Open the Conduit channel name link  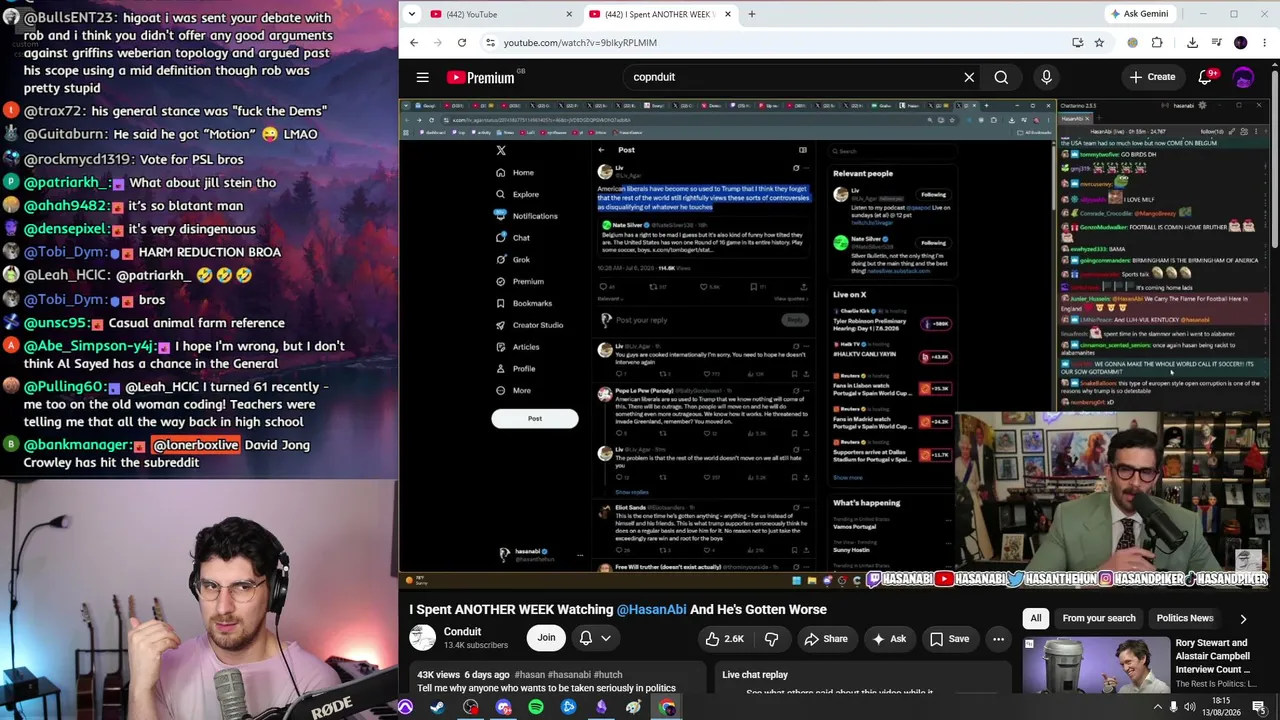462,632
